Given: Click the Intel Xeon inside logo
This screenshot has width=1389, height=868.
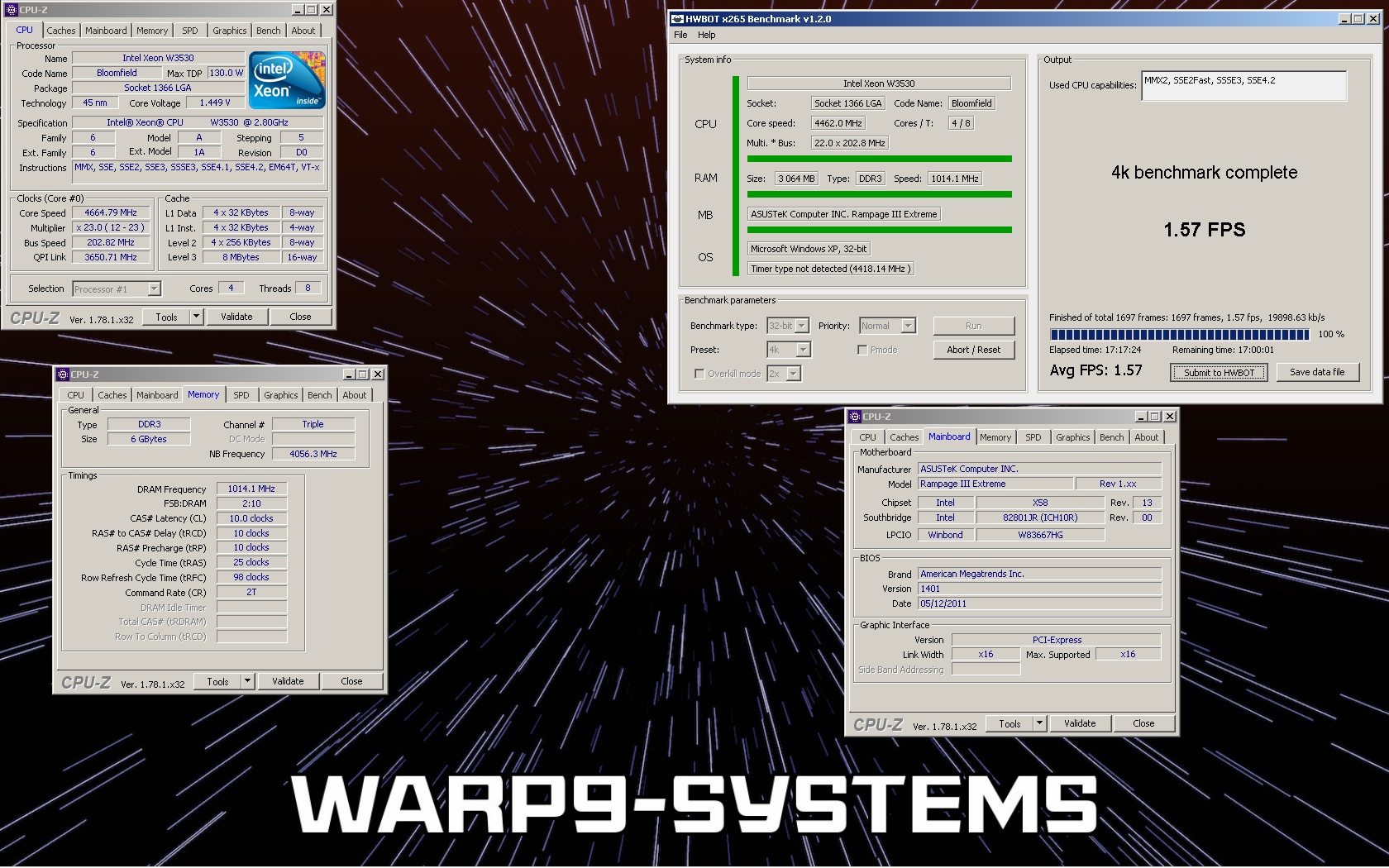Looking at the screenshot, I should coord(287,80).
